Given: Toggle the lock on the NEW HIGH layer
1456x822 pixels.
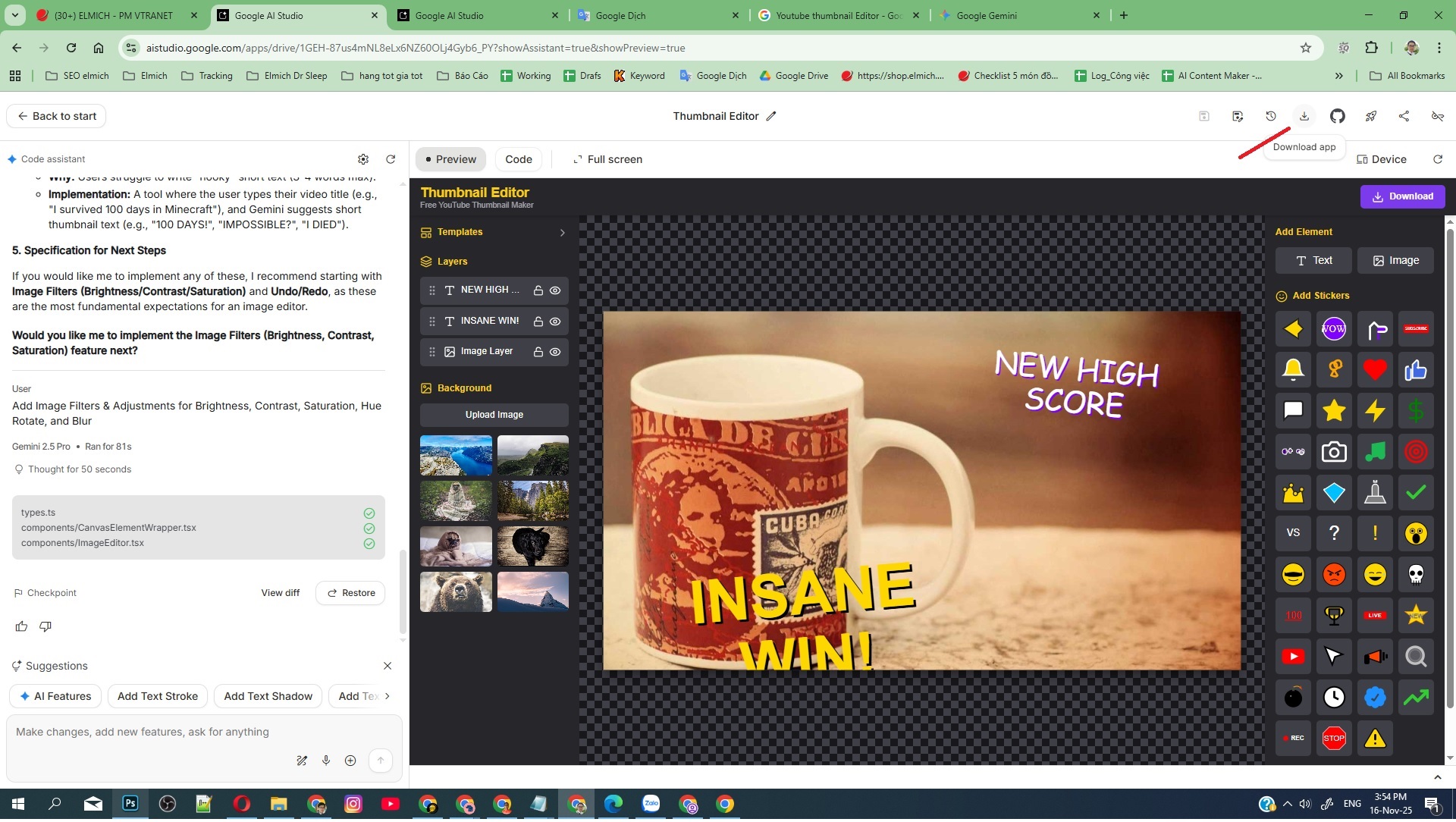Looking at the screenshot, I should point(538,290).
